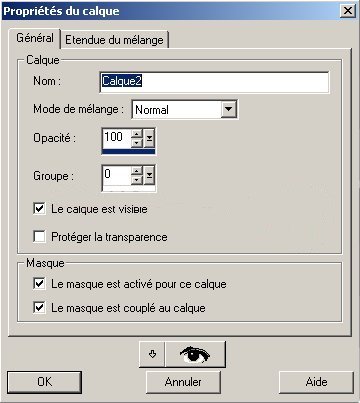Uncheck Le masque est activé pour ce calque
The width and height of the screenshot is (360, 403).
[x=39, y=284]
